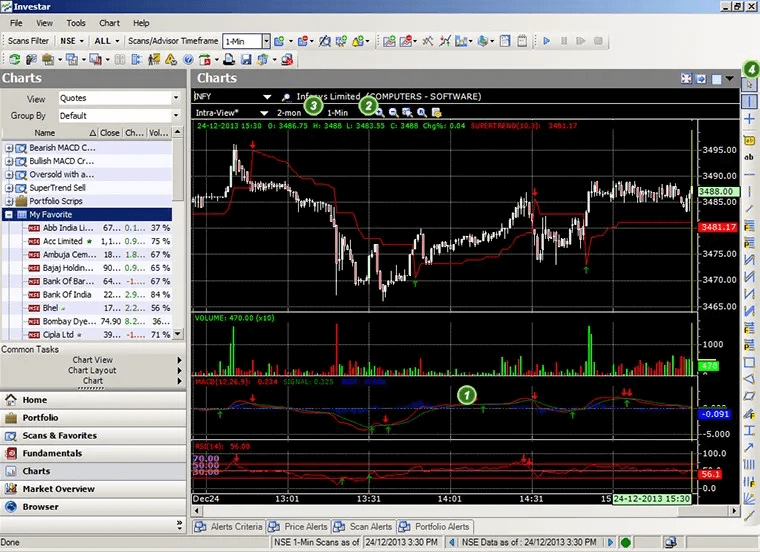Click the remove chart icon with red minus

(406, 41)
